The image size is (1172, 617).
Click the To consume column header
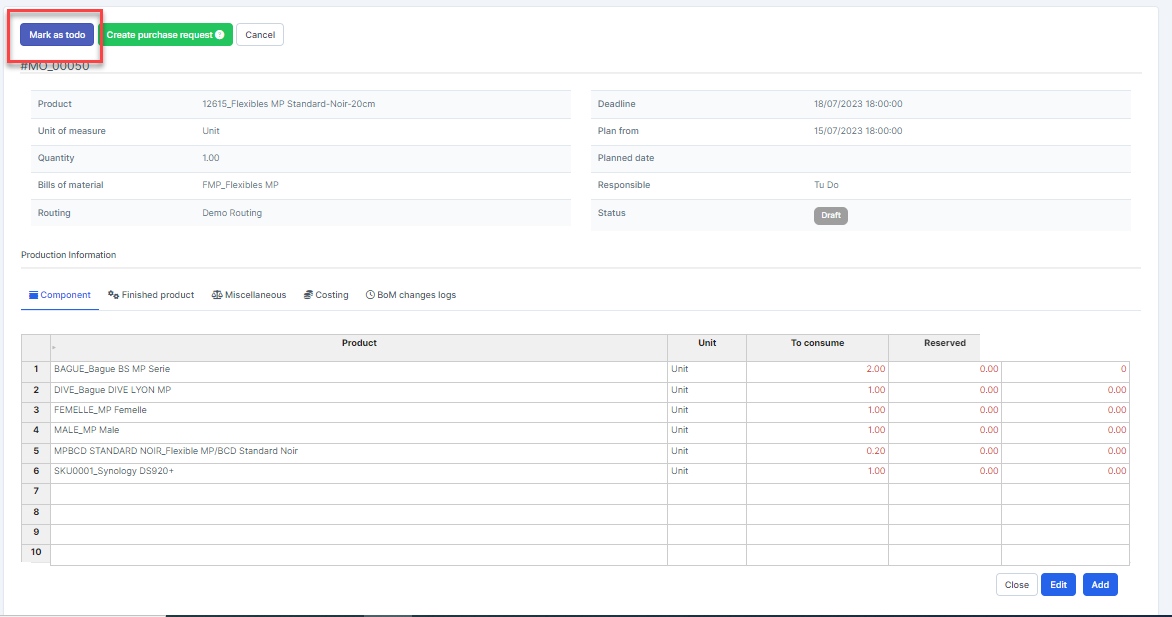pyautogui.click(x=817, y=343)
